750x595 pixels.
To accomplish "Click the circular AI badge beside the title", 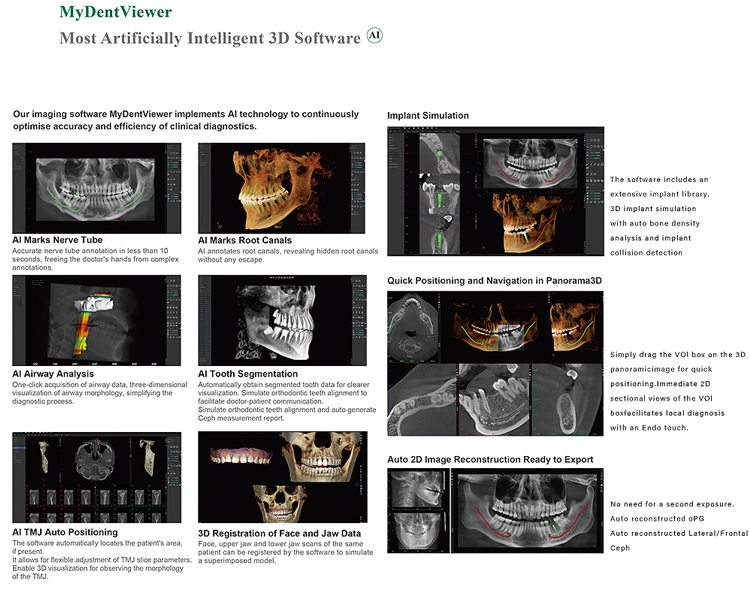I will [375, 35].
